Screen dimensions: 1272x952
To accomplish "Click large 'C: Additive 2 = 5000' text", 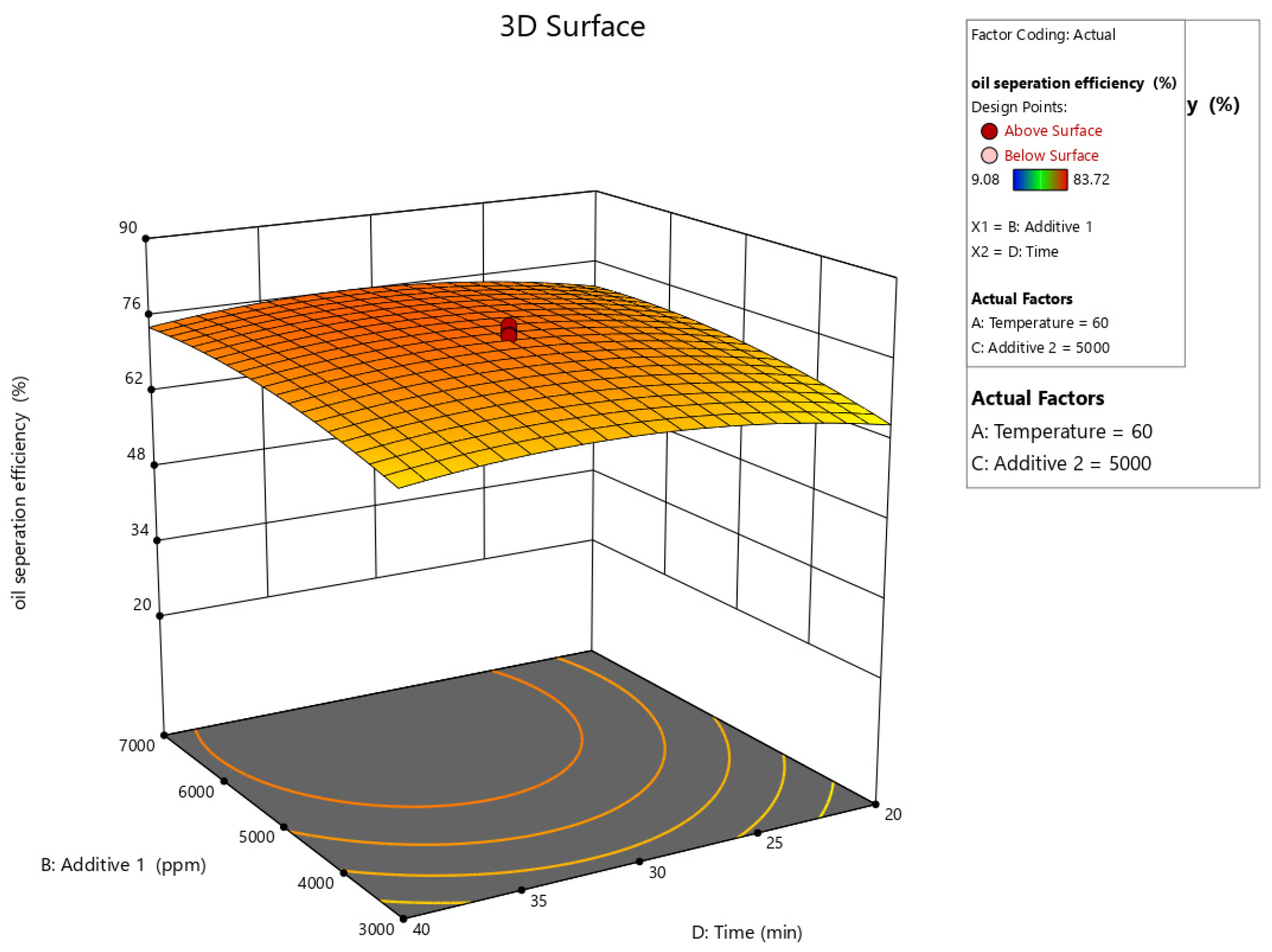I will (1061, 463).
